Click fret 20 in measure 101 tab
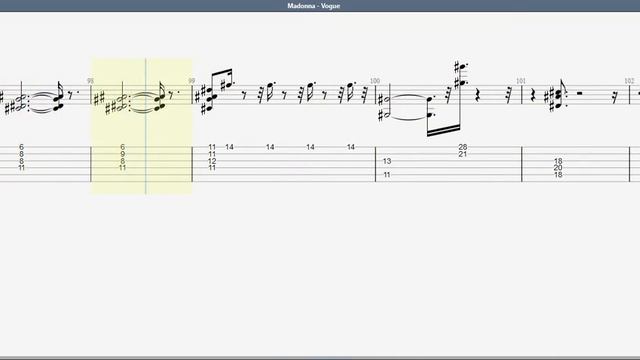 click(x=558, y=168)
